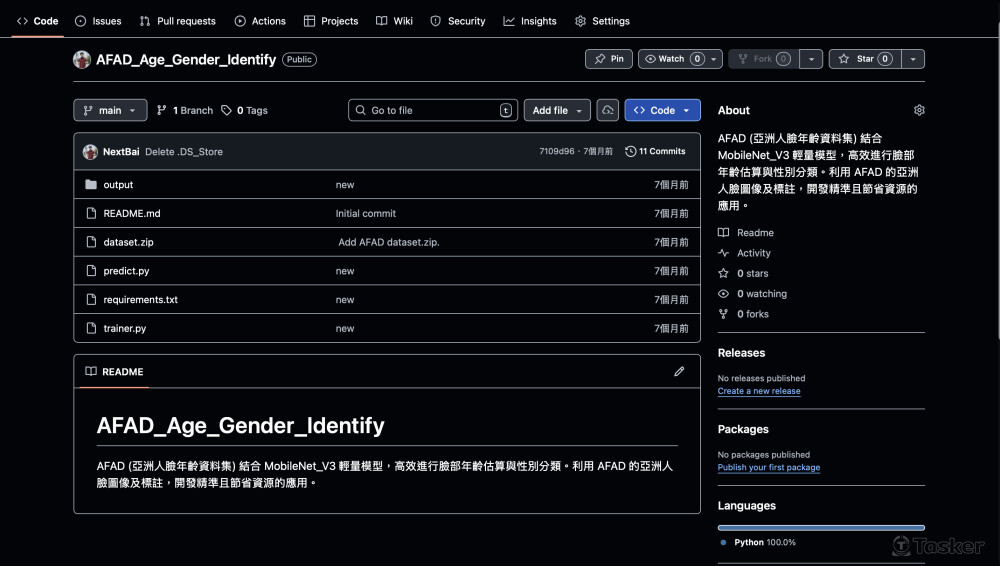The height and width of the screenshot is (566, 1000).
Task: Open the green Code clone dropdown
Action: coord(663,110)
